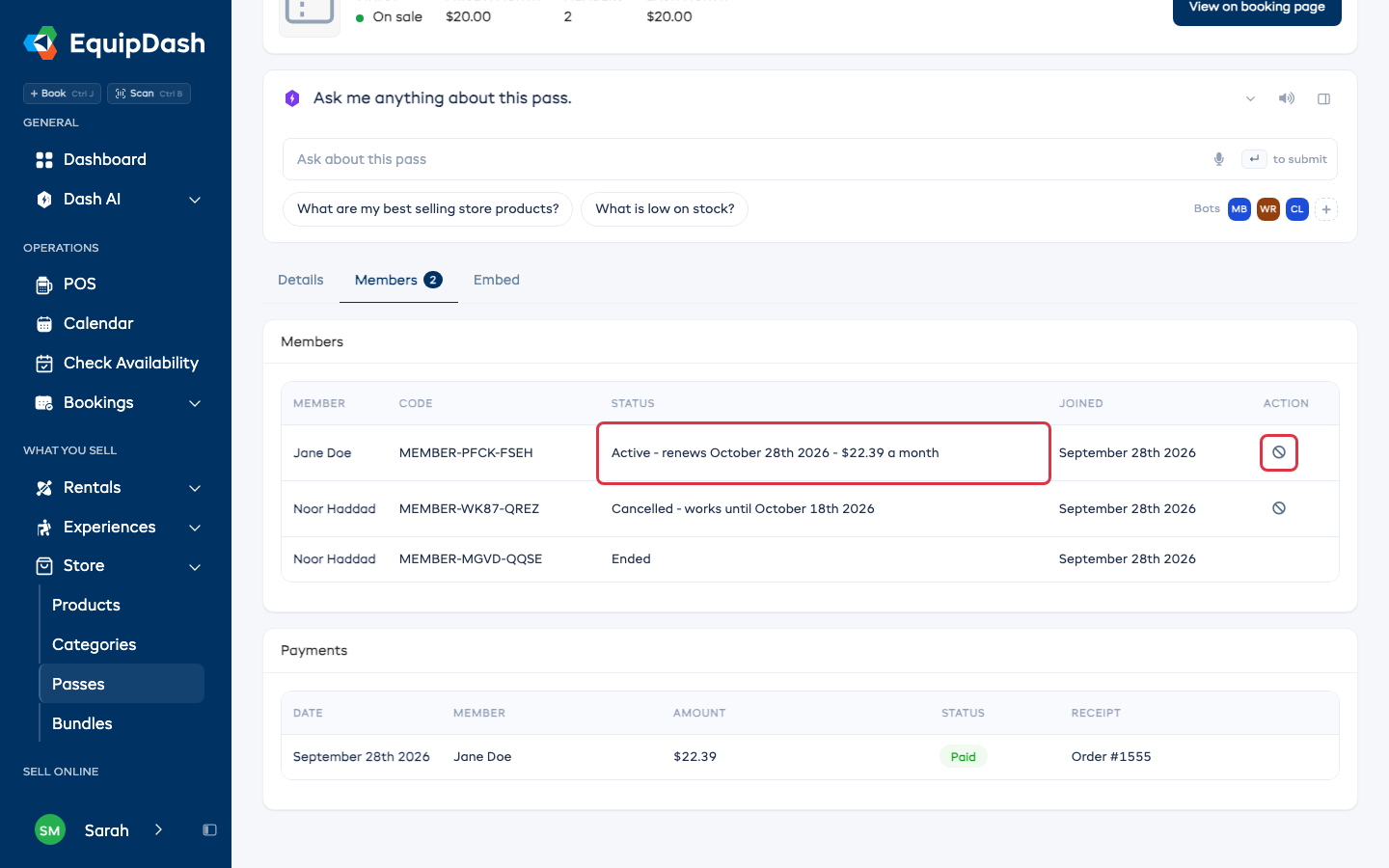Collapse the assistant panel with the chevron

coord(1250,98)
